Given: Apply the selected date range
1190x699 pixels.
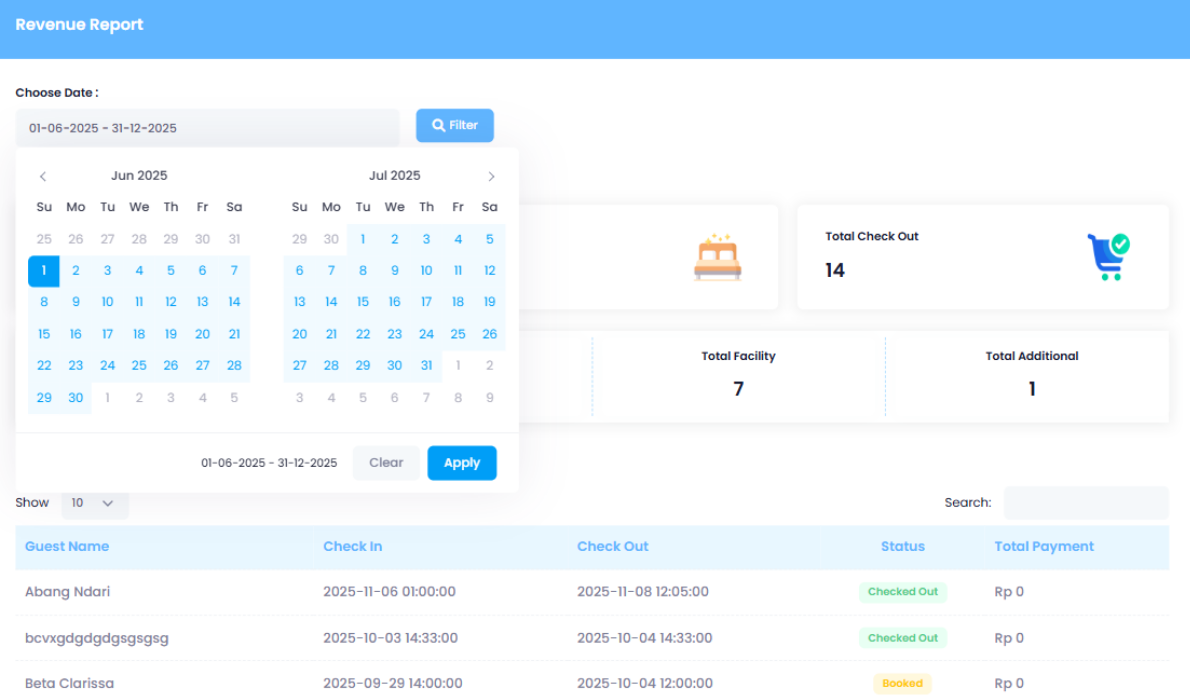Looking at the screenshot, I should point(461,463).
